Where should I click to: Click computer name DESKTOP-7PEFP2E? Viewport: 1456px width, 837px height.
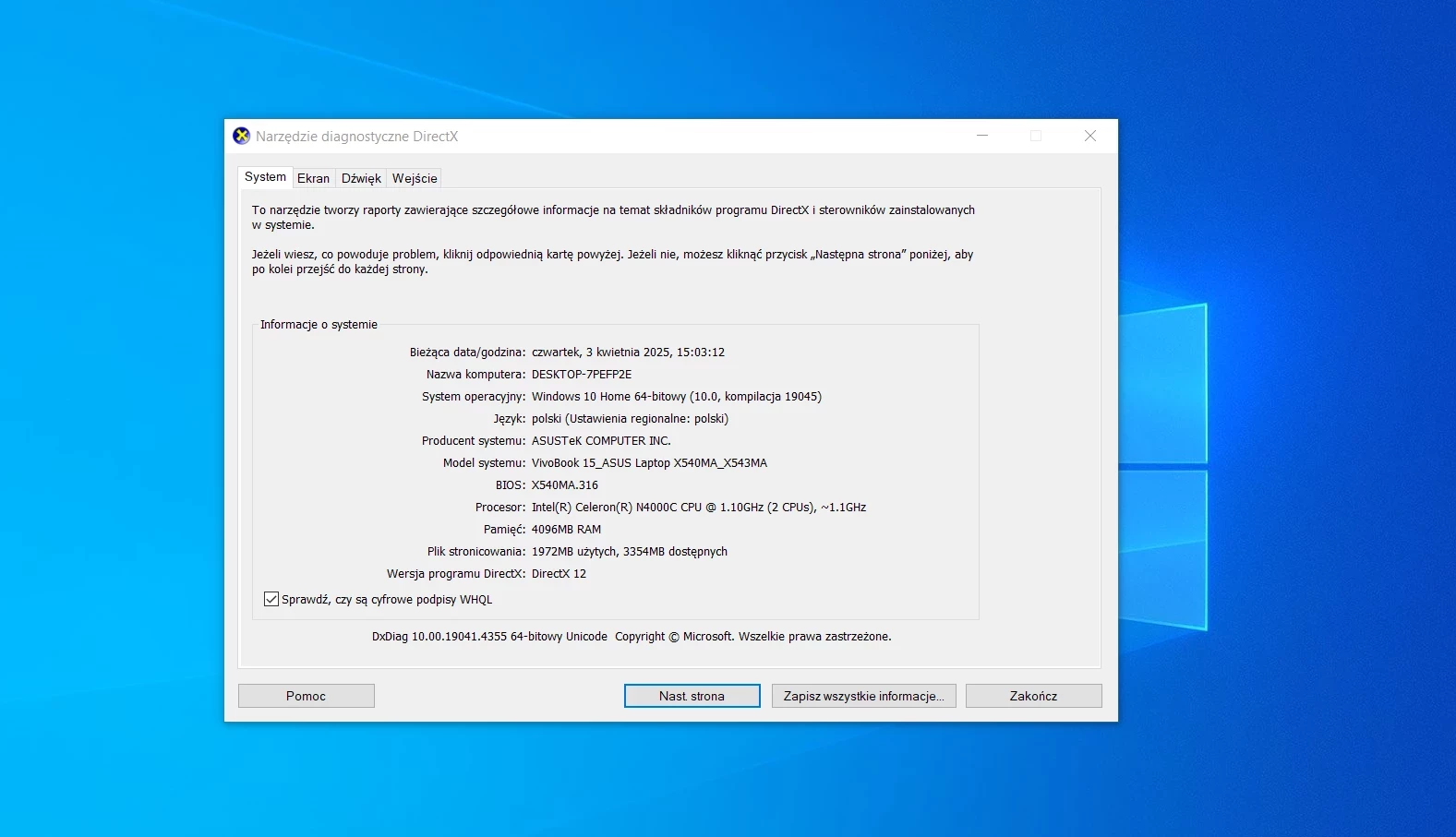[582, 375]
